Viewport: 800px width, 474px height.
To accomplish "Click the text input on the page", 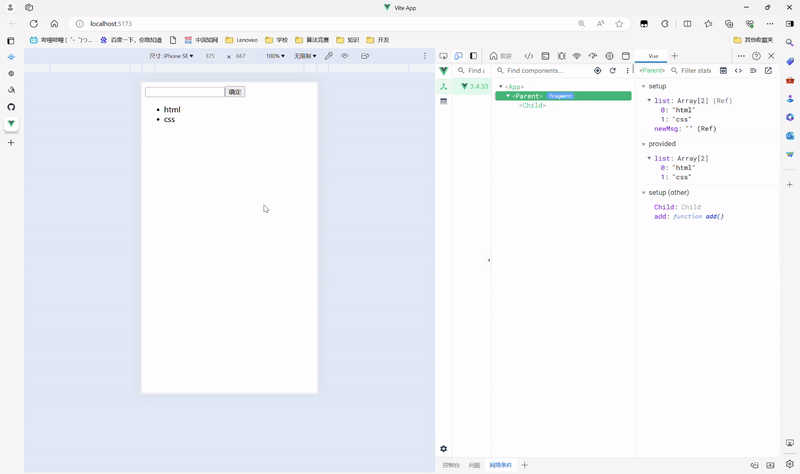I will click(185, 92).
